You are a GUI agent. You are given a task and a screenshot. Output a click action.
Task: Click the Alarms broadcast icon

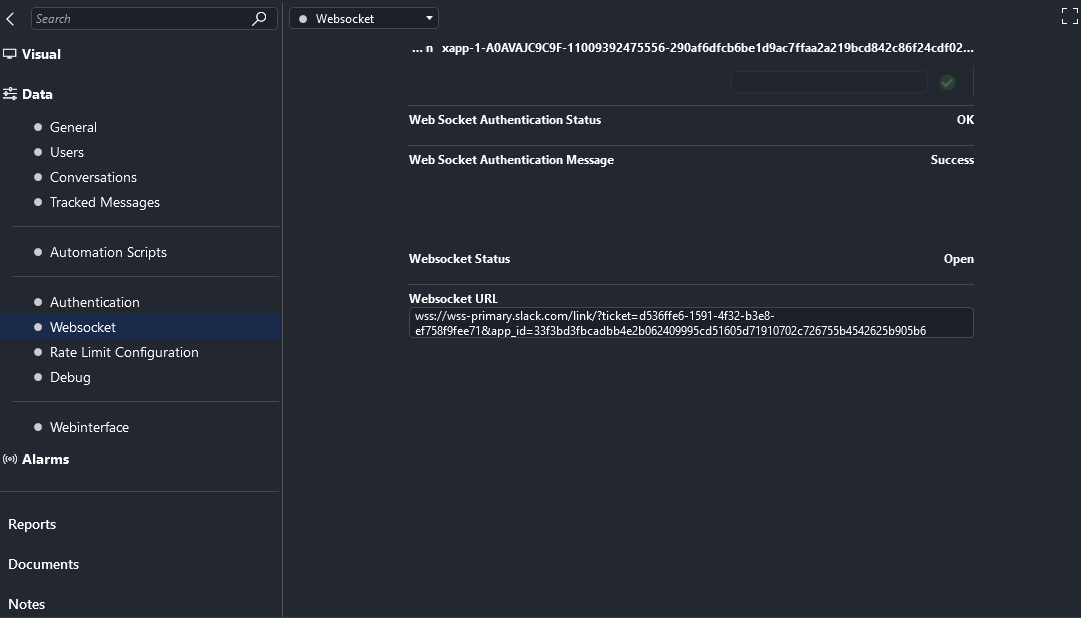pyautogui.click(x=10, y=459)
